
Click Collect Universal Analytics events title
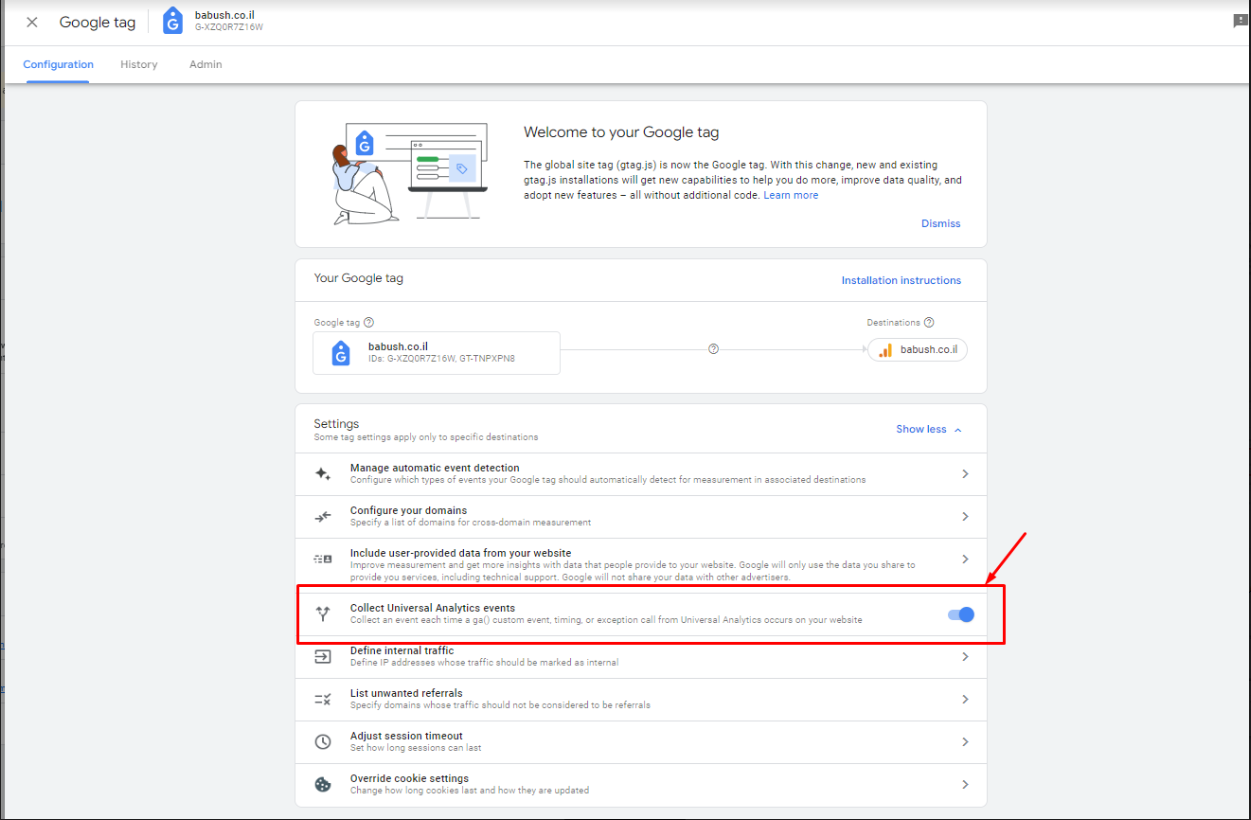click(x=432, y=608)
